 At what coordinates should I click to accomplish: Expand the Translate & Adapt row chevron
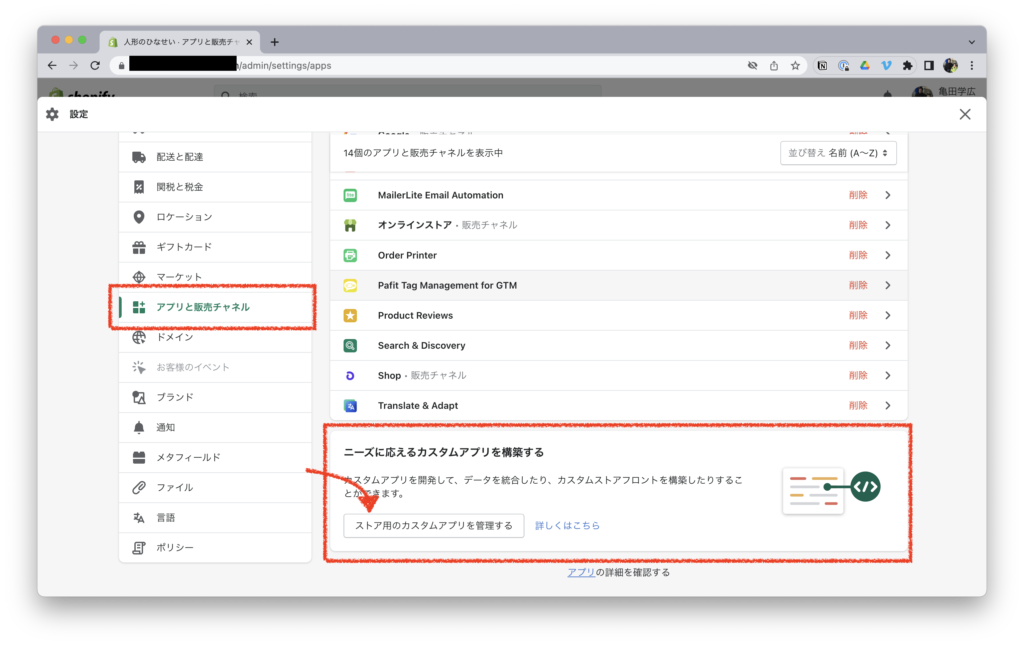tap(888, 406)
